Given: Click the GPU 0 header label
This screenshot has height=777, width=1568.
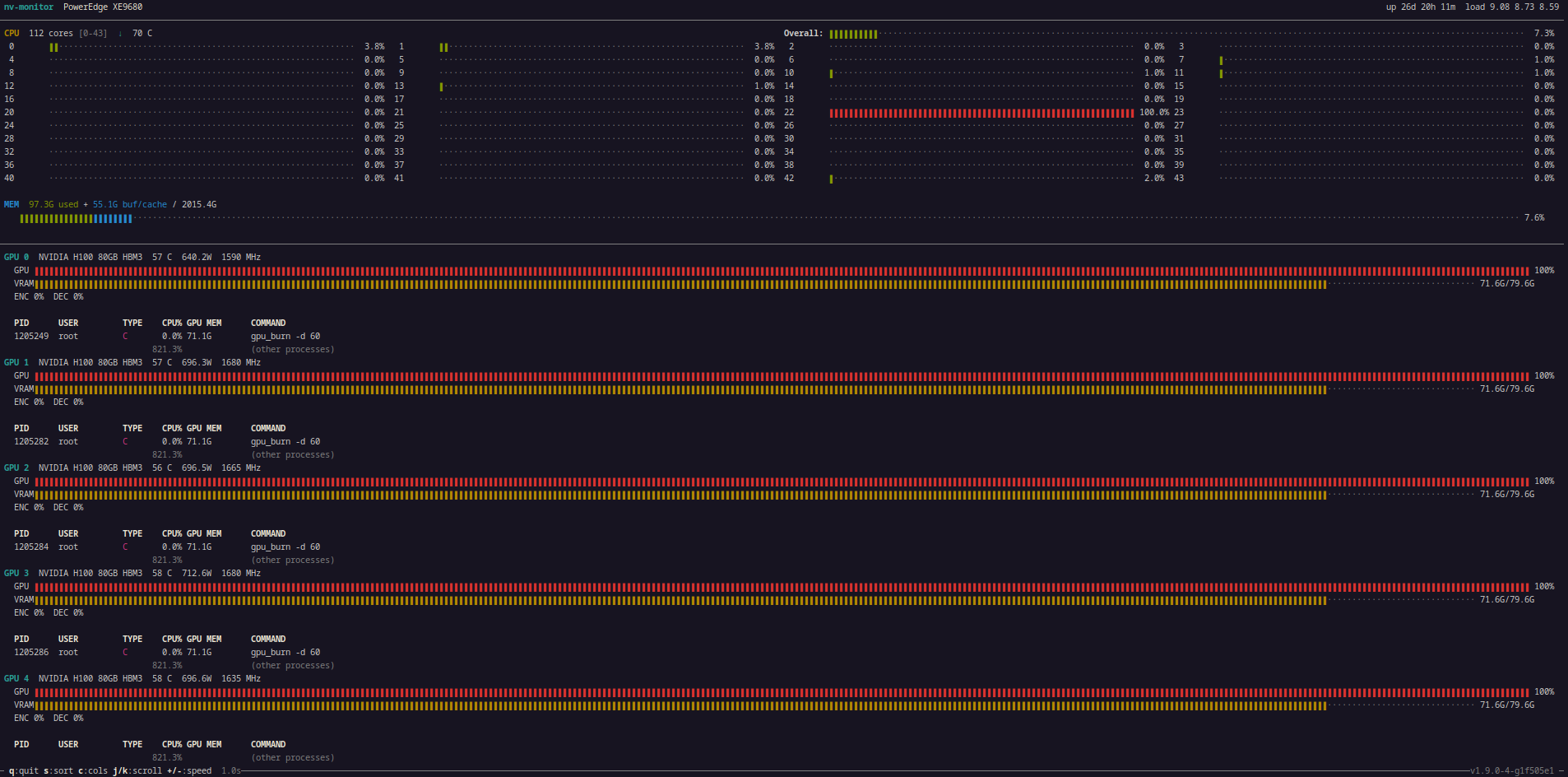Looking at the screenshot, I should point(16,258).
